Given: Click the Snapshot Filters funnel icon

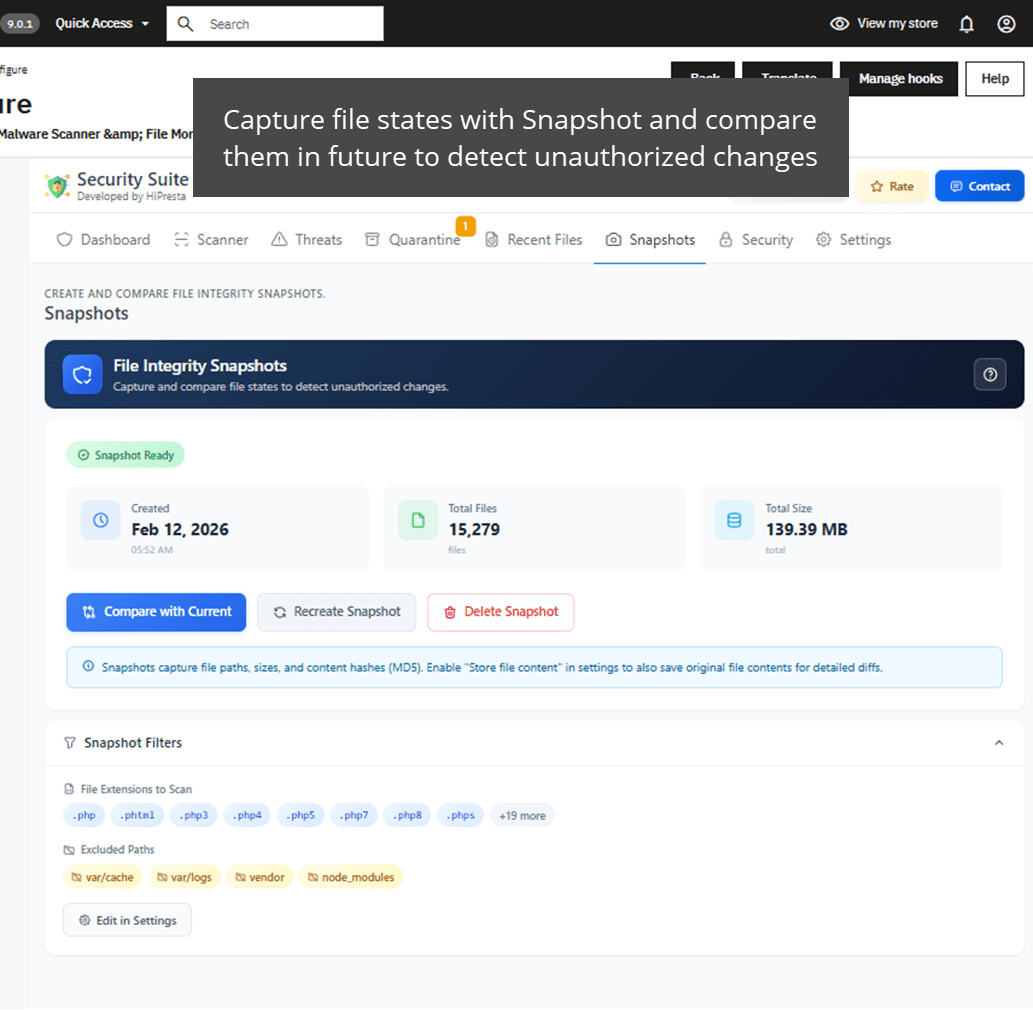Looking at the screenshot, I should [70, 743].
